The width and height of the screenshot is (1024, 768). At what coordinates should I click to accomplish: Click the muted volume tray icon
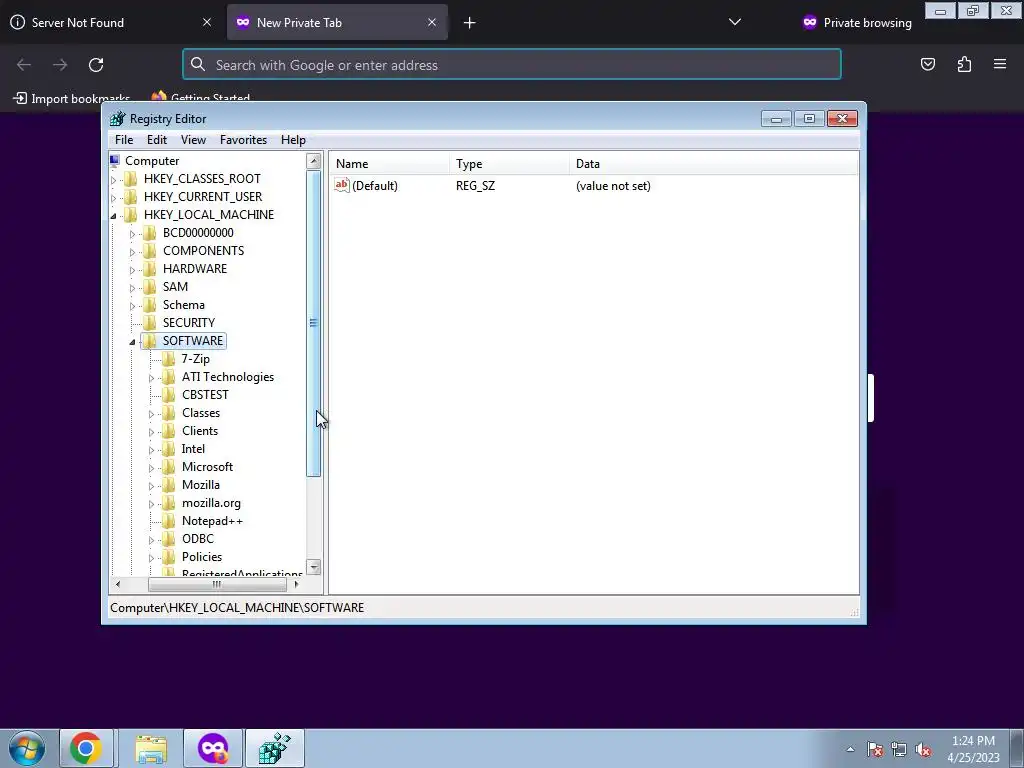pos(923,750)
